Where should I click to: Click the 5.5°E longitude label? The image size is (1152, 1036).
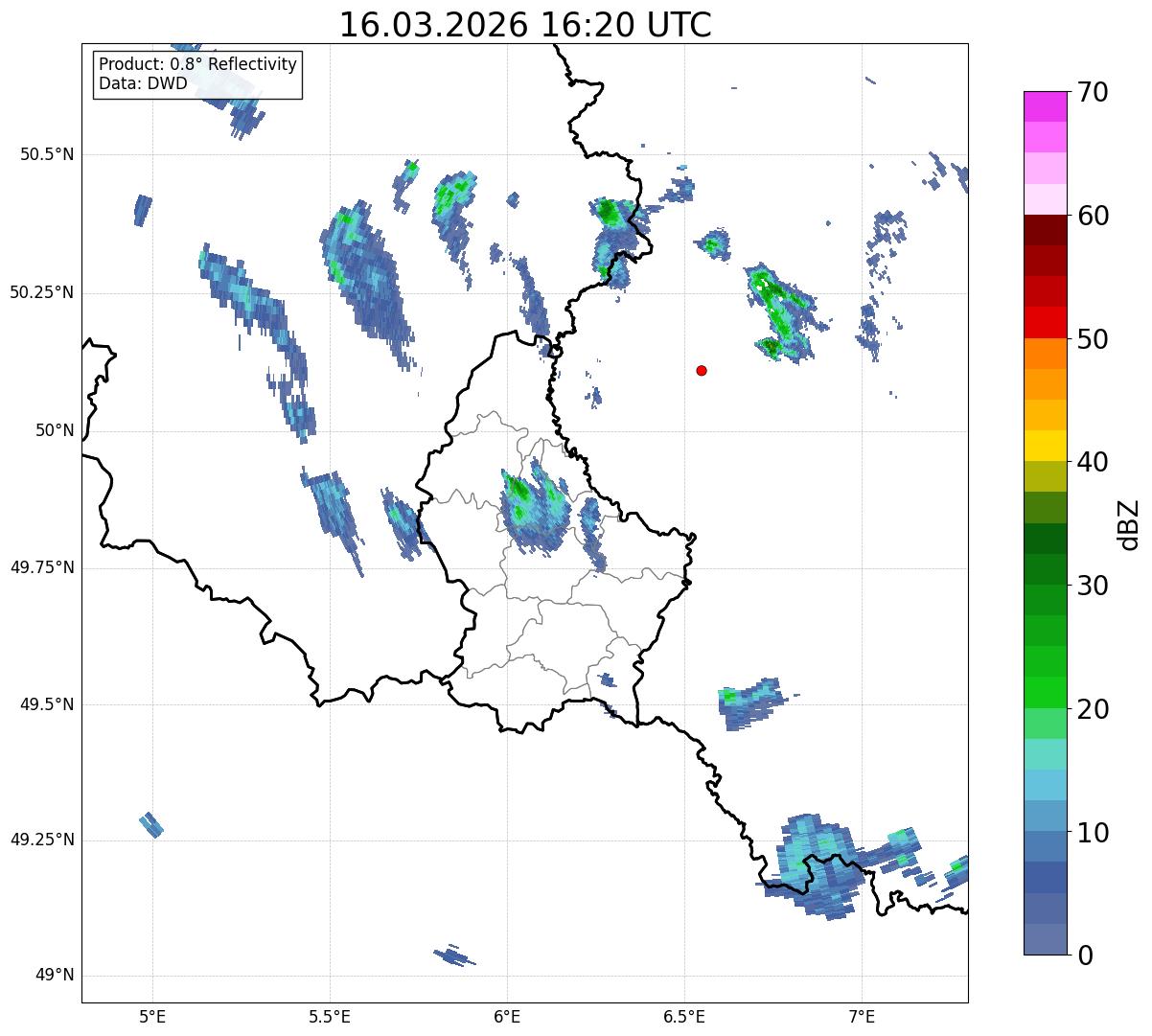(330, 1017)
